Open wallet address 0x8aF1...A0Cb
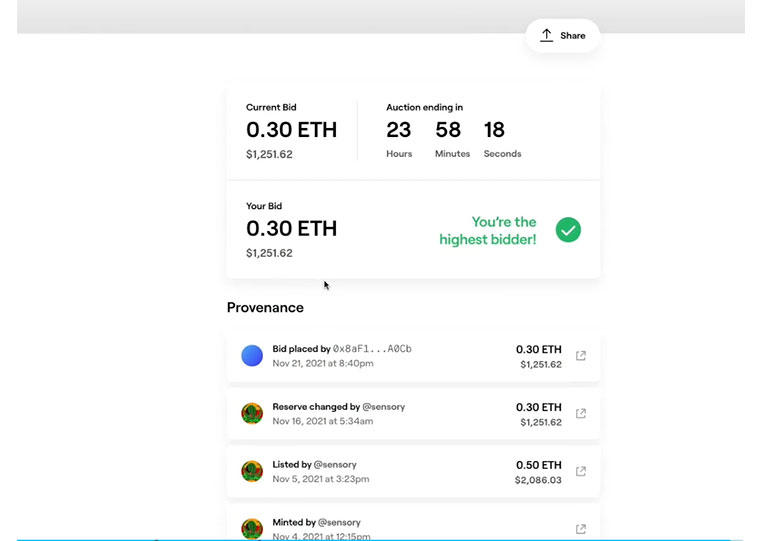Screen dimensions: 763x541 click(x=372, y=349)
